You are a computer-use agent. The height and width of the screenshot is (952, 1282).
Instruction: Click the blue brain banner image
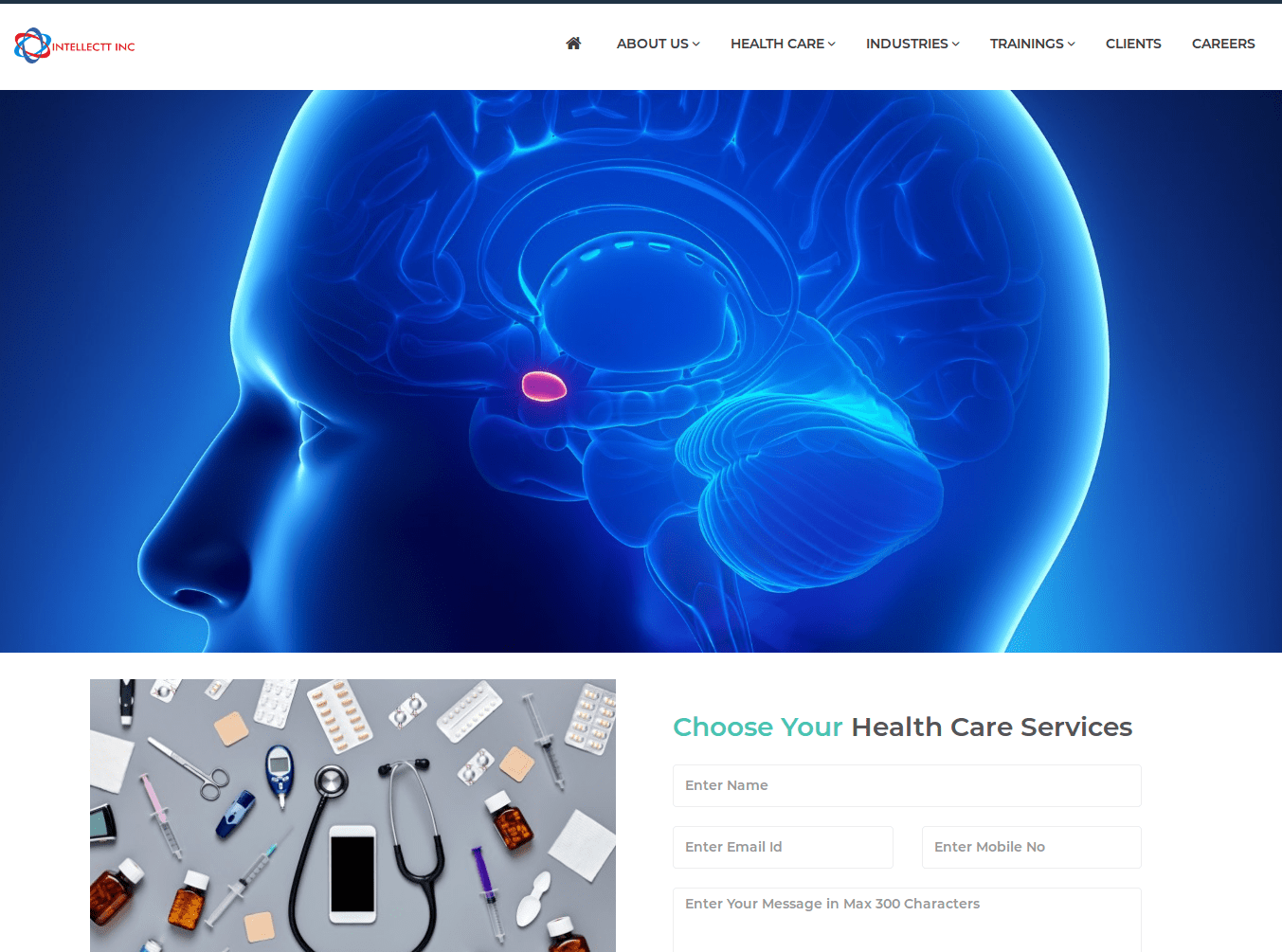pyautogui.click(x=641, y=371)
